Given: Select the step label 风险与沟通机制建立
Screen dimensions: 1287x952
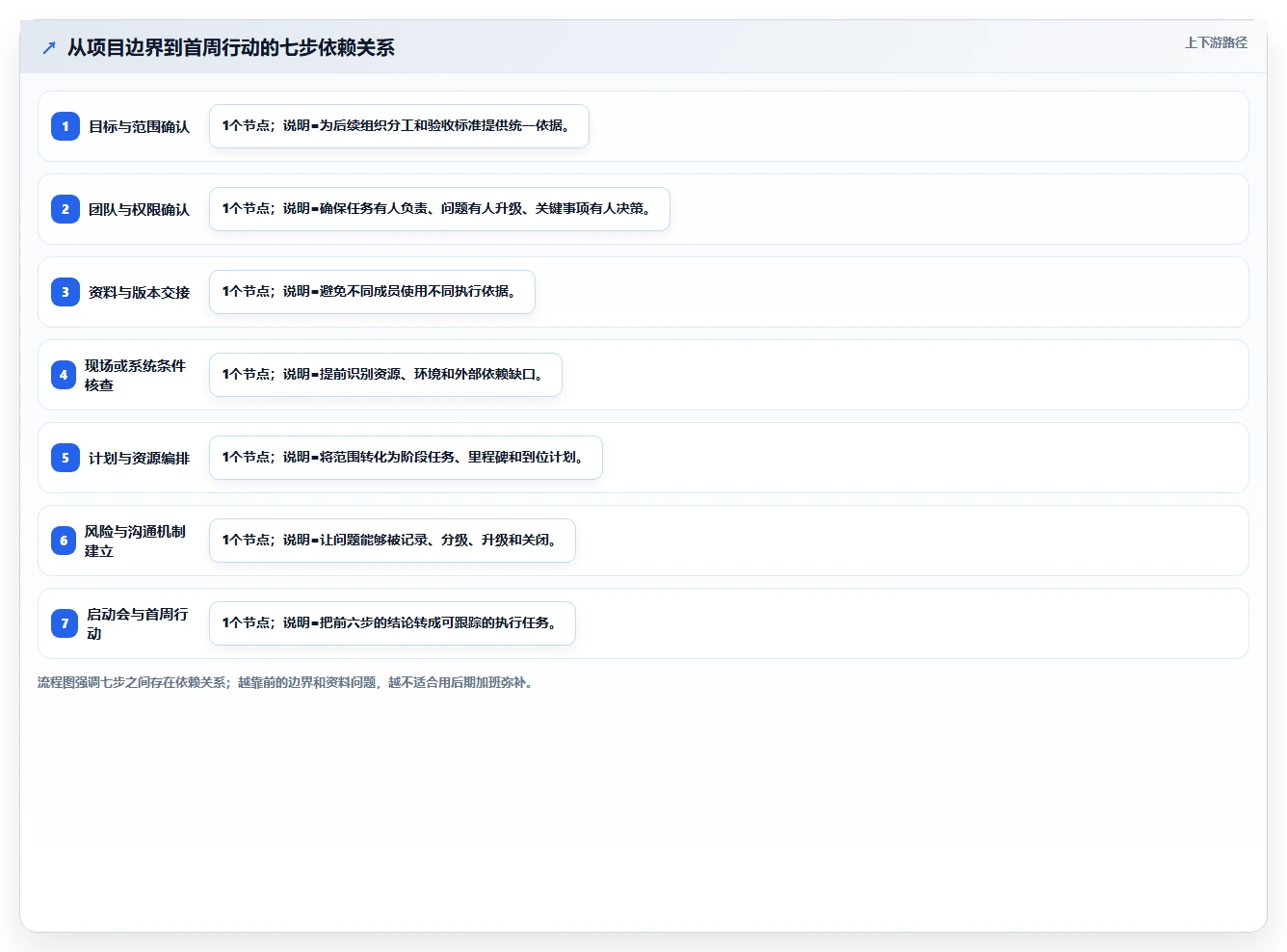Looking at the screenshot, I should [x=135, y=541].
